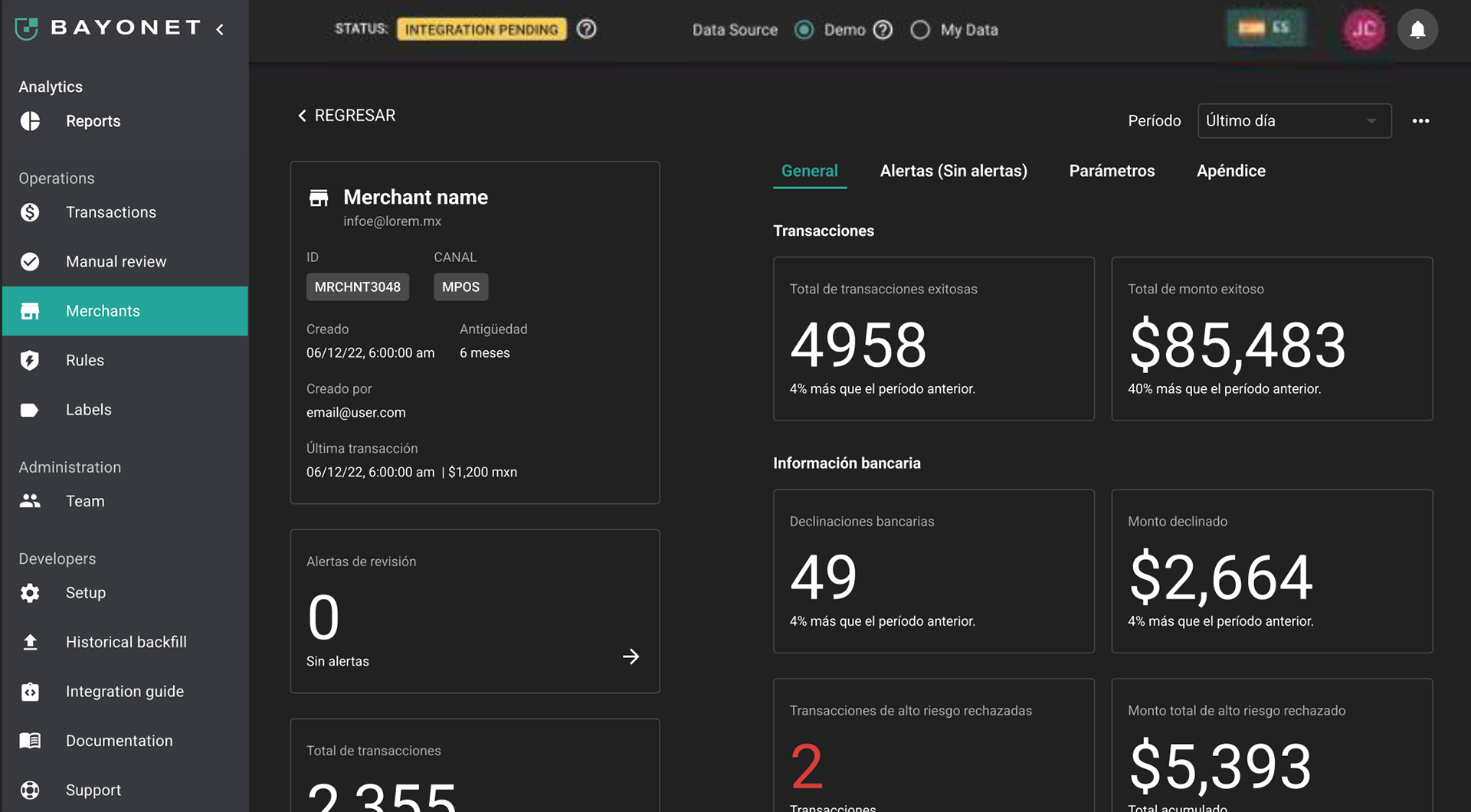
Task: Click the Labels tag icon
Action: click(x=30, y=410)
